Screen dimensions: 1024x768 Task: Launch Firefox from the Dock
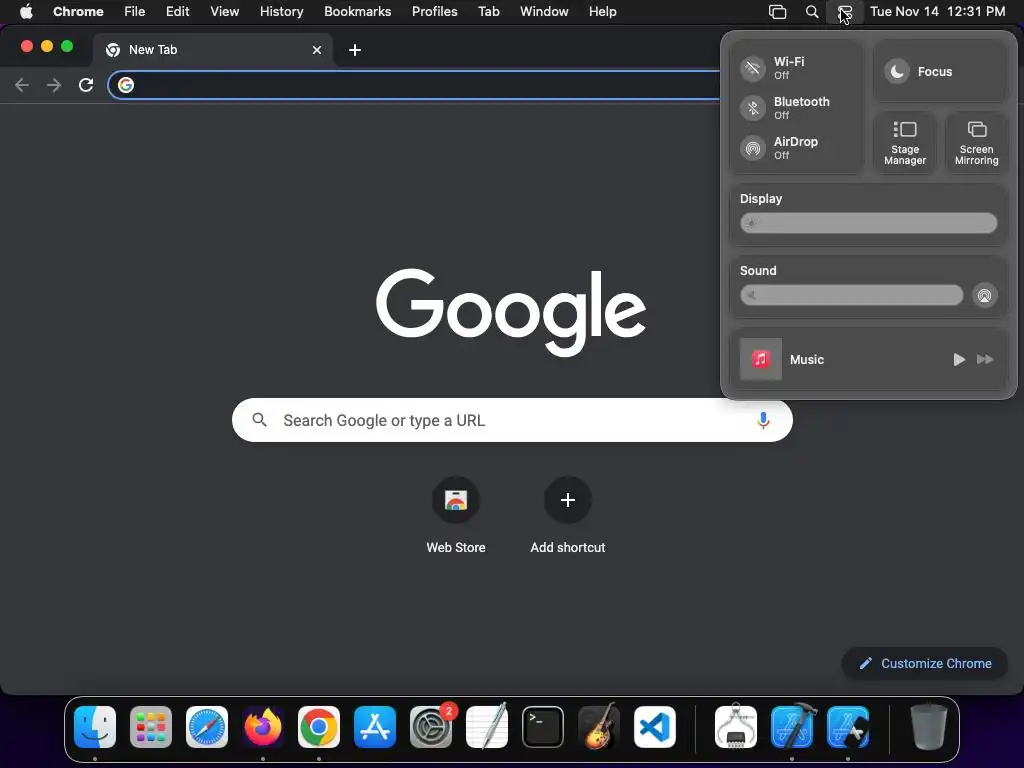point(263,727)
